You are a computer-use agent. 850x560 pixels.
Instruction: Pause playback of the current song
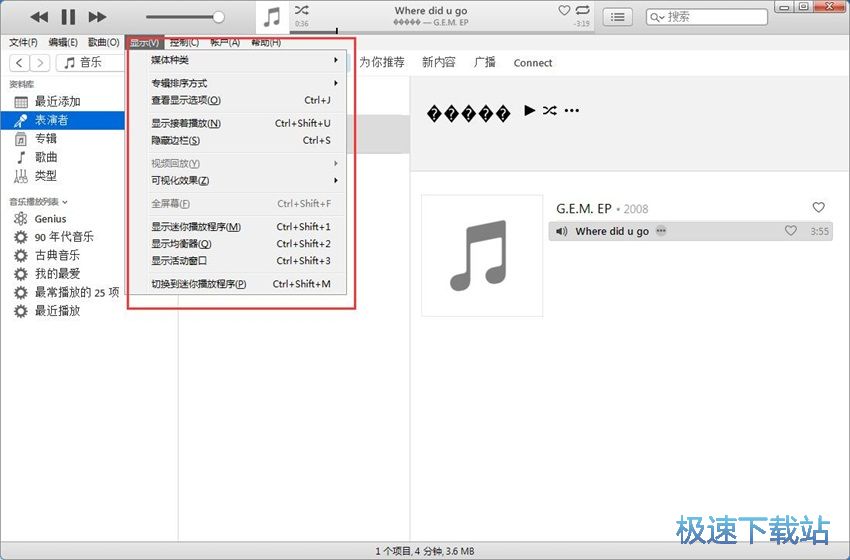(x=68, y=17)
